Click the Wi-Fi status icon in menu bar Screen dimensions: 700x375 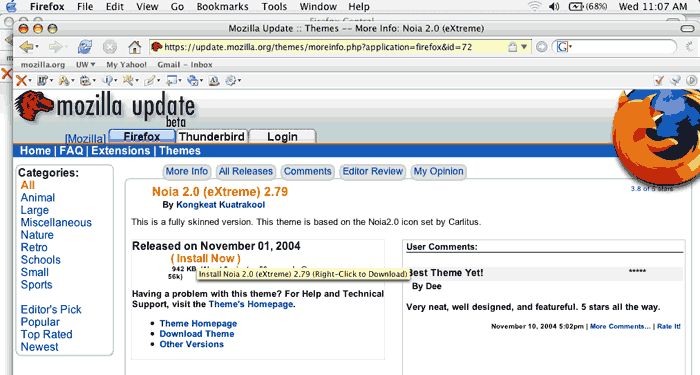[x=534, y=6]
